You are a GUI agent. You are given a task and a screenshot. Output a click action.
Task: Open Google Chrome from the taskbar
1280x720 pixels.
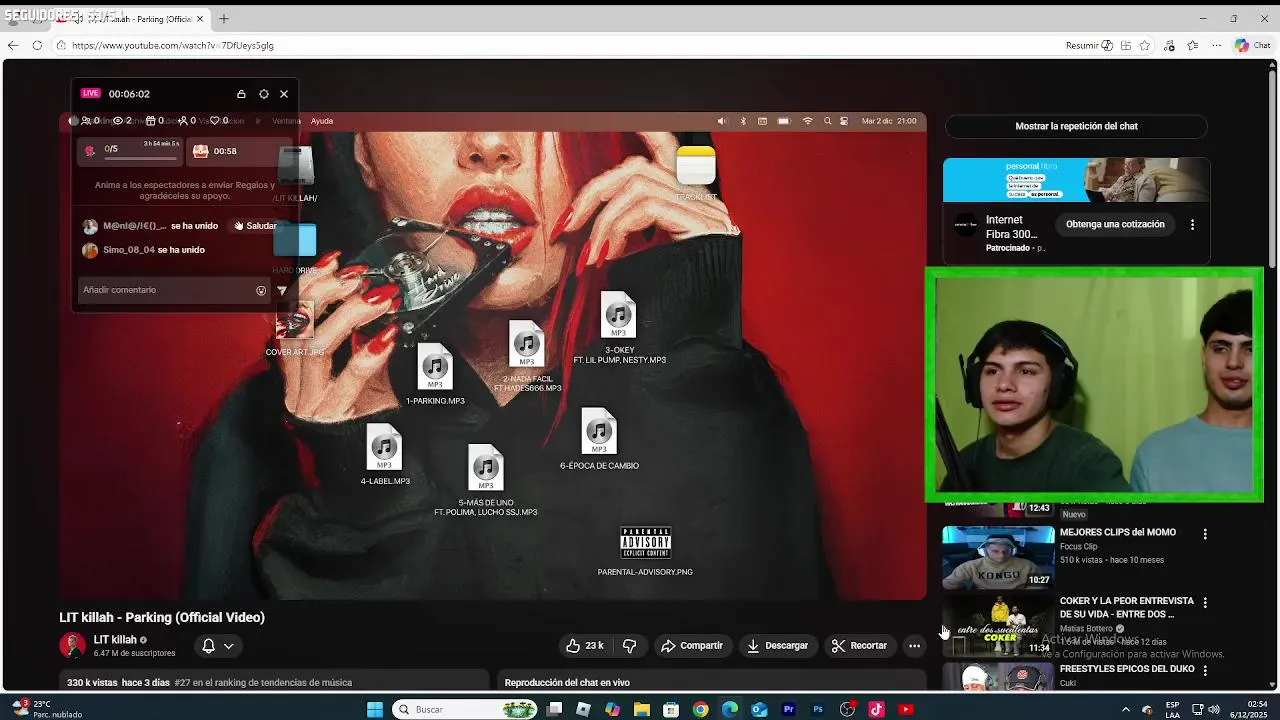tap(700, 710)
